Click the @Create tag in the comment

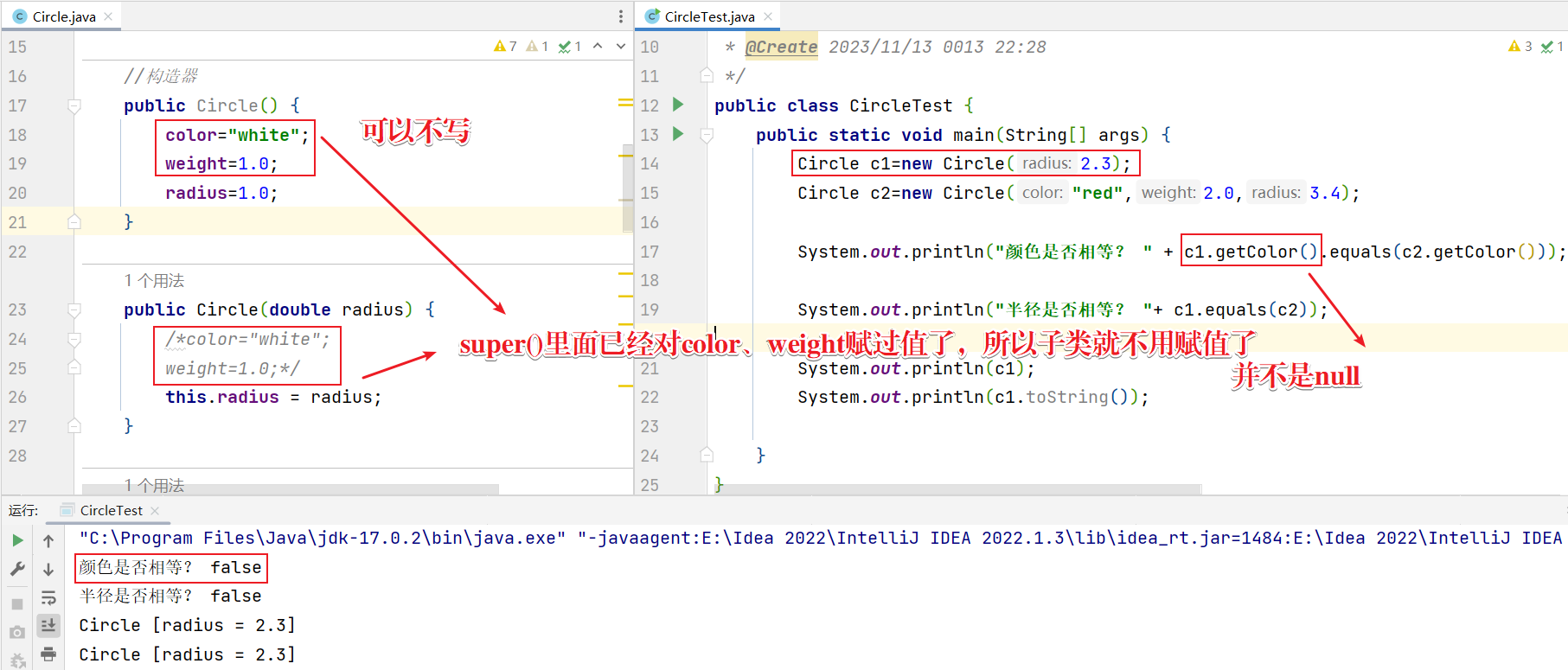pyautogui.click(x=781, y=47)
